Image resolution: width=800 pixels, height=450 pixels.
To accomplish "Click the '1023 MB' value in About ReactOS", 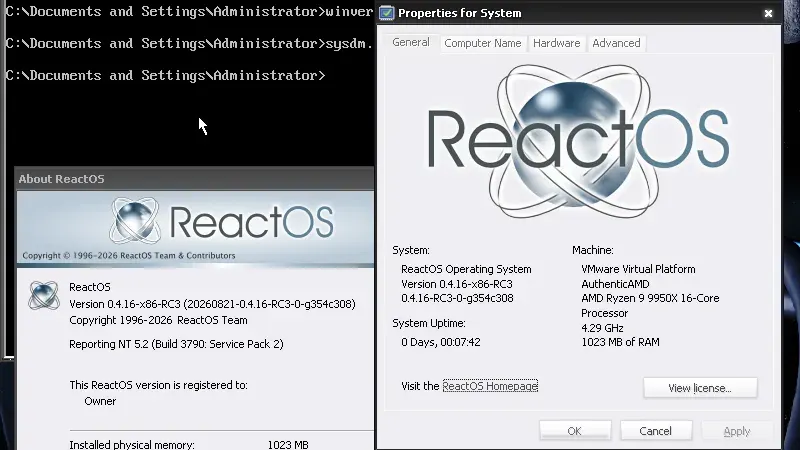I will [288, 444].
